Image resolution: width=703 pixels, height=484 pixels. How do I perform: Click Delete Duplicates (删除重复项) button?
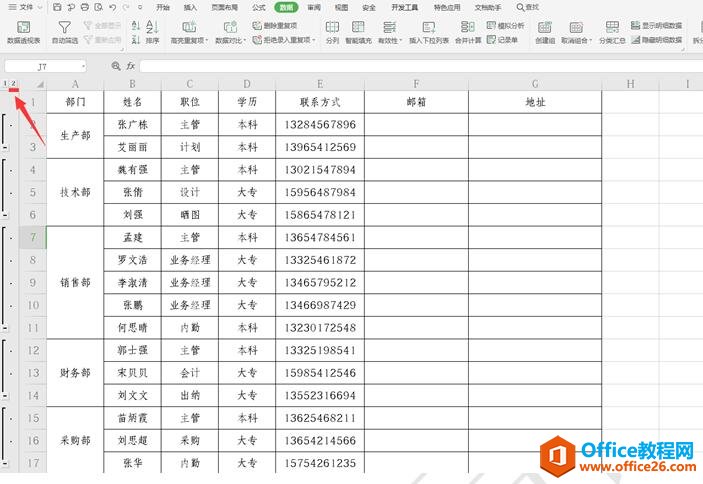[x=278, y=25]
